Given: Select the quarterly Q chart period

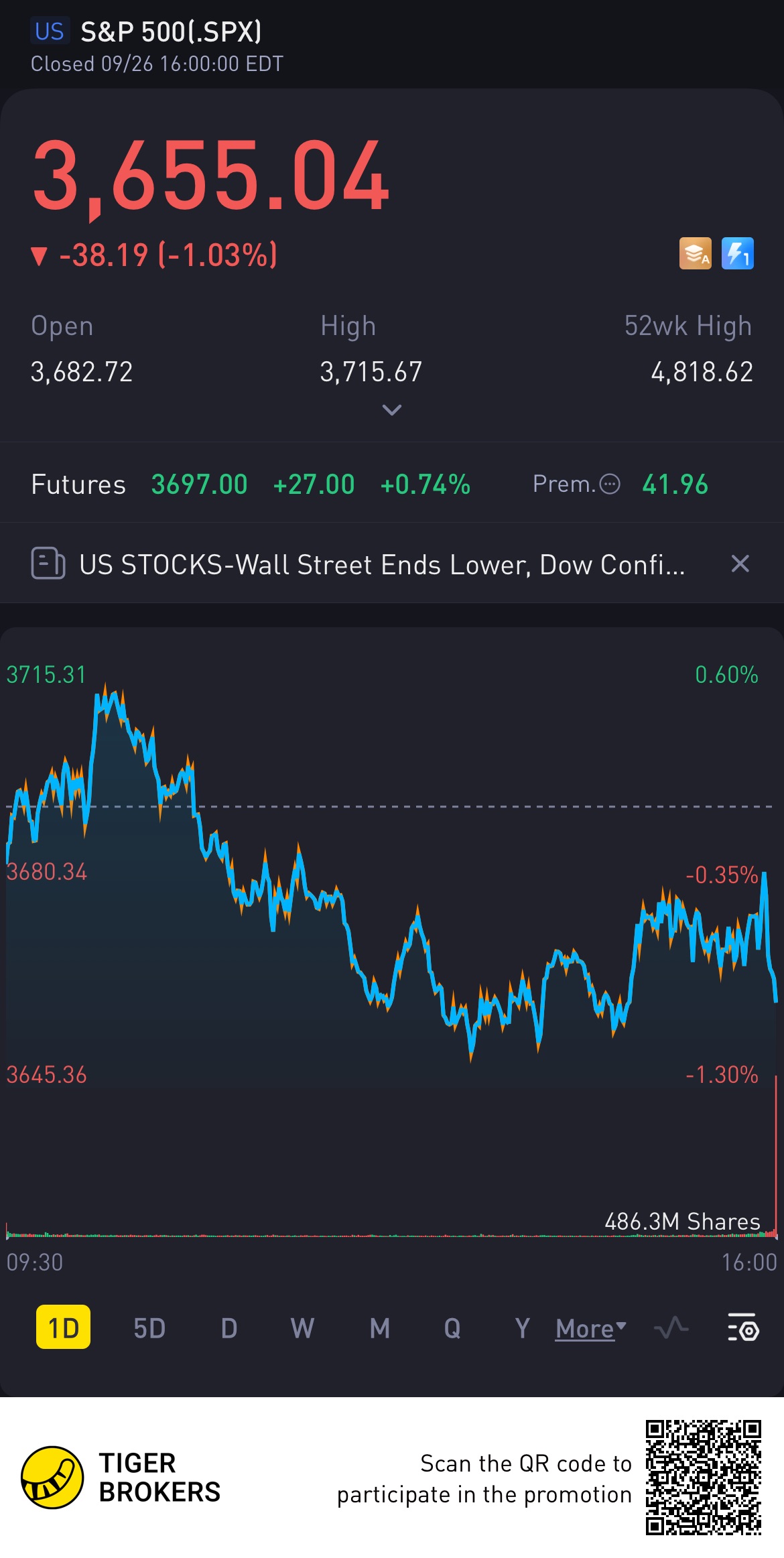Looking at the screenshot, I should [x=452, y=1328].
